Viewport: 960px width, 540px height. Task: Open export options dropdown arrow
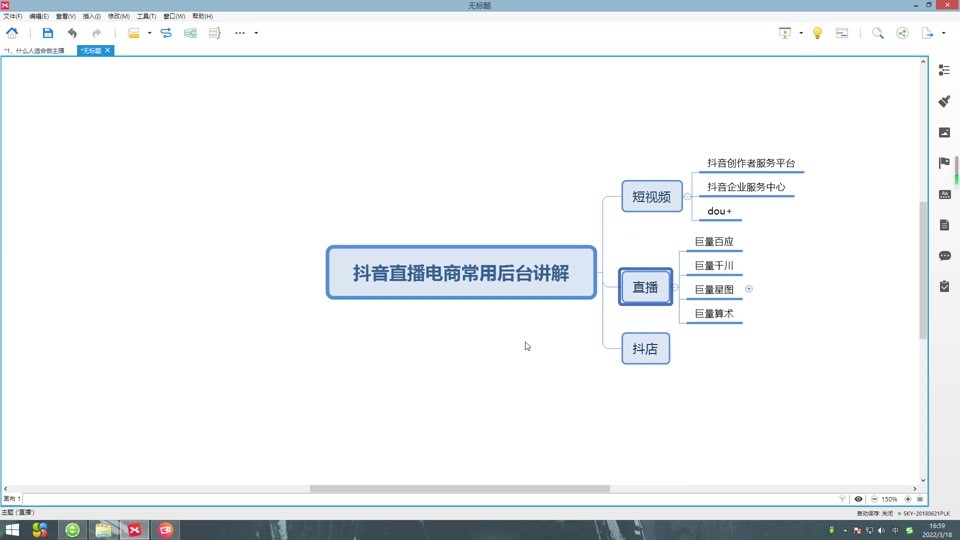943,33
